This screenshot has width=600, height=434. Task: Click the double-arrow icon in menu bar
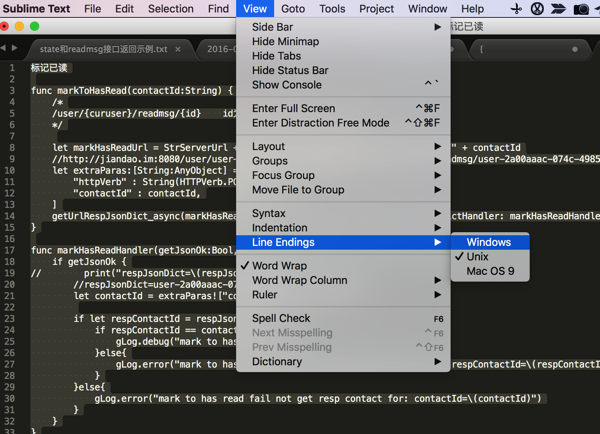(x=559, y=9)
